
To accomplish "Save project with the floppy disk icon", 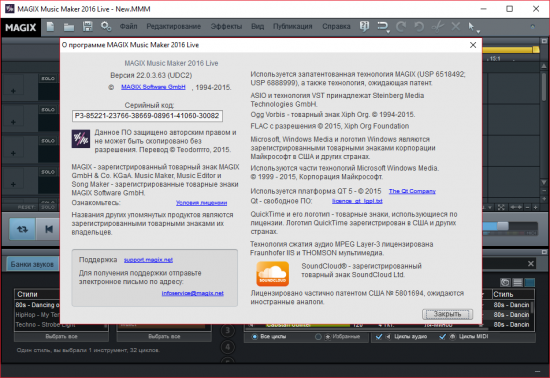I will [87, 27].
